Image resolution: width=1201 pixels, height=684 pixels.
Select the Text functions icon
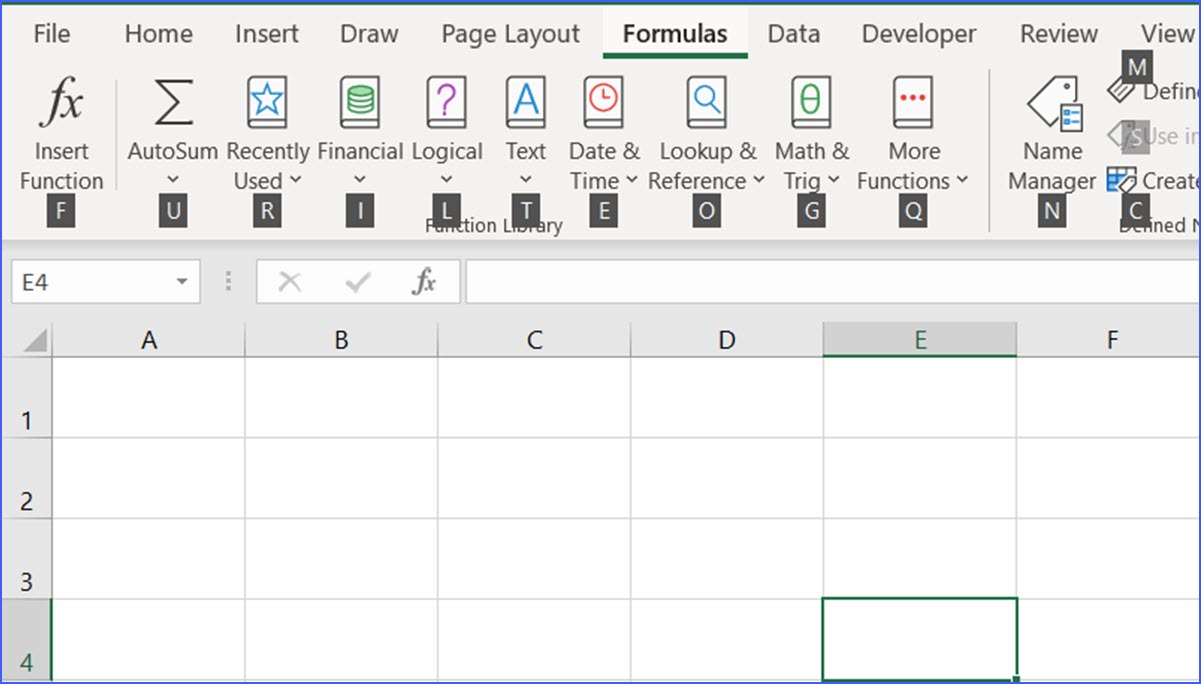525,101
